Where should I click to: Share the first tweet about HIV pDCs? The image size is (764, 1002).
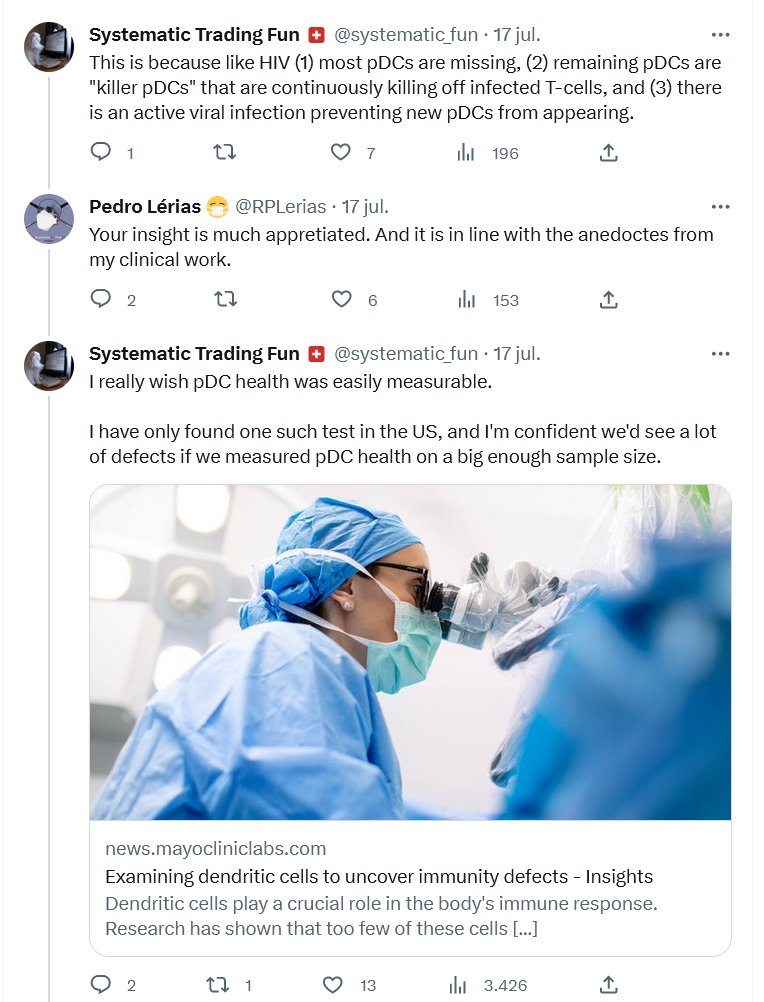[x=608, y=152]
